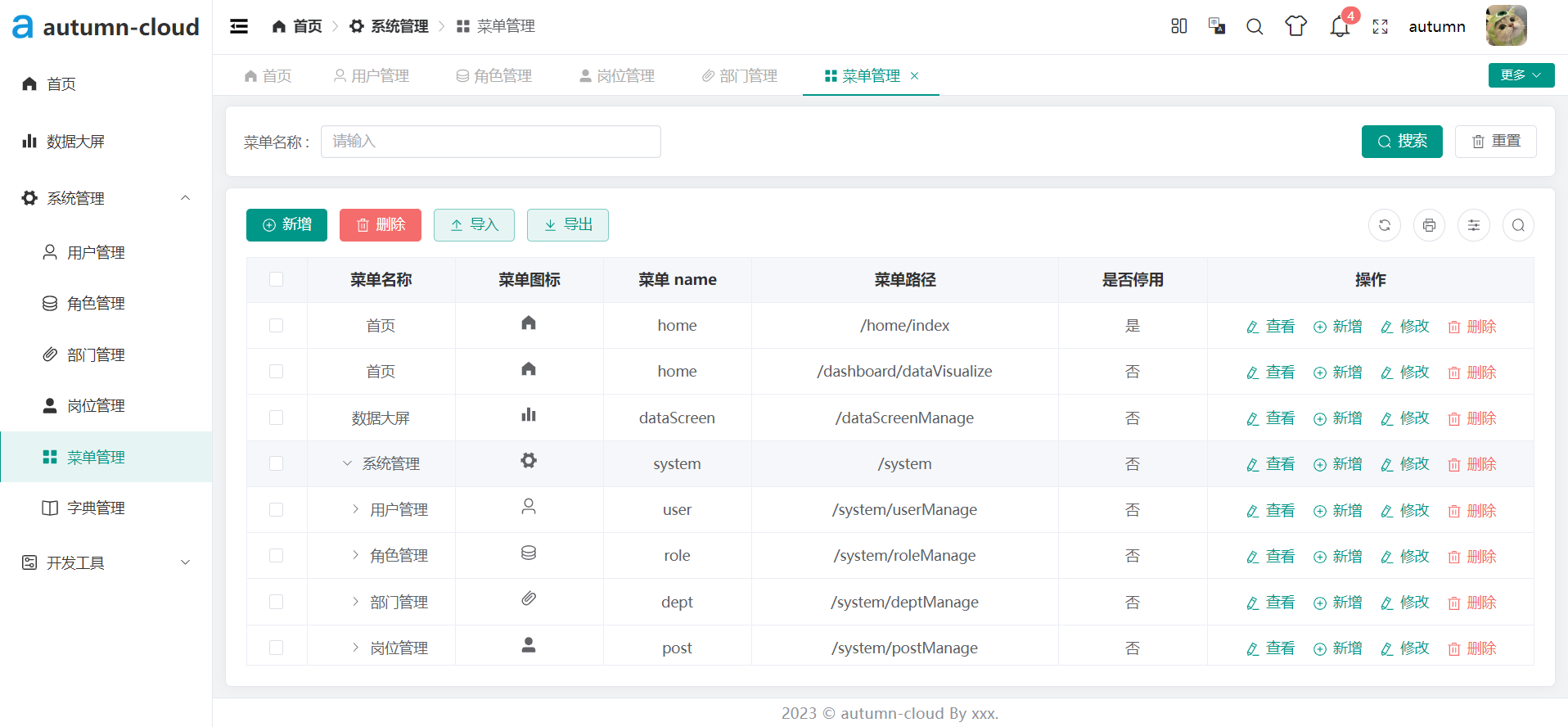This screenshot has height=727, width=1568.
Task: Open 字典管理 in the sidebar
Action: click(x=106, y=508)
